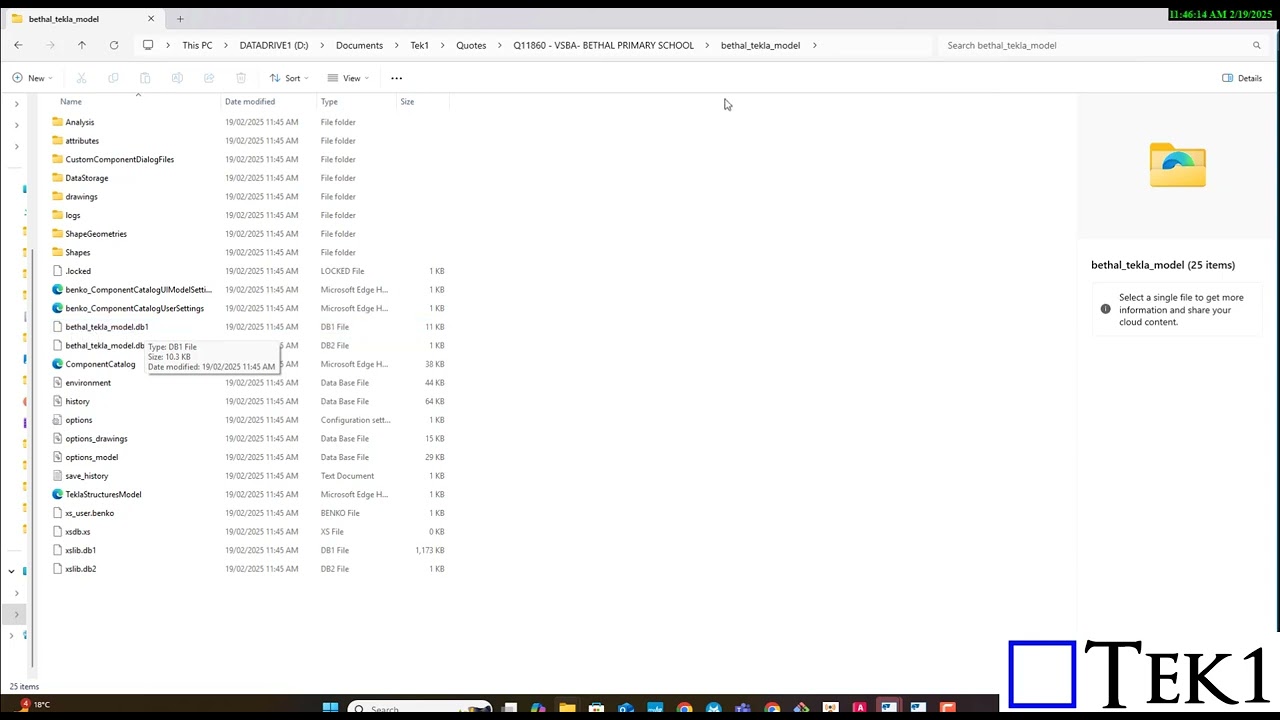Click the Delete trash icon in toolbar
Screen dimensions: 1280x720
[241, 78]
